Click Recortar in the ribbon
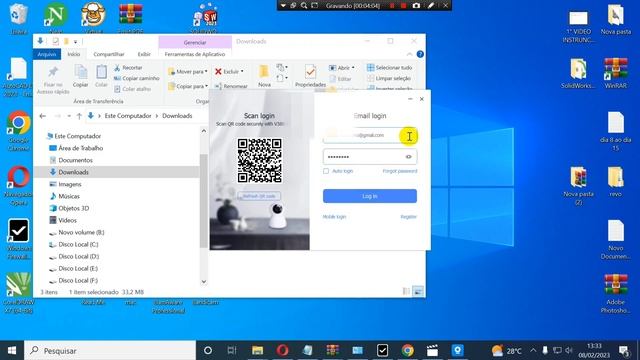Viewport: 640px width, 360px height. [x=128, y=68]
